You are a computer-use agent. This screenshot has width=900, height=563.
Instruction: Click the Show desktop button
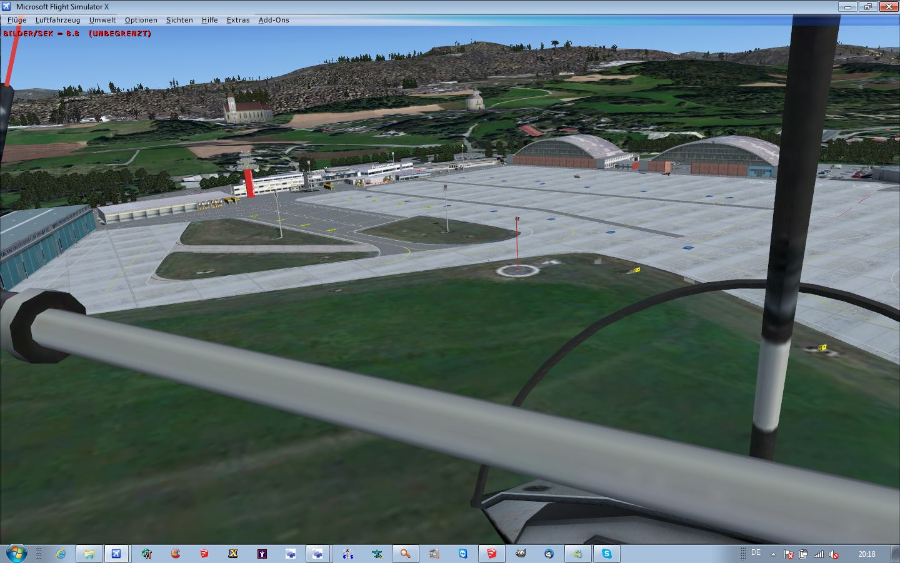[895, 554]
